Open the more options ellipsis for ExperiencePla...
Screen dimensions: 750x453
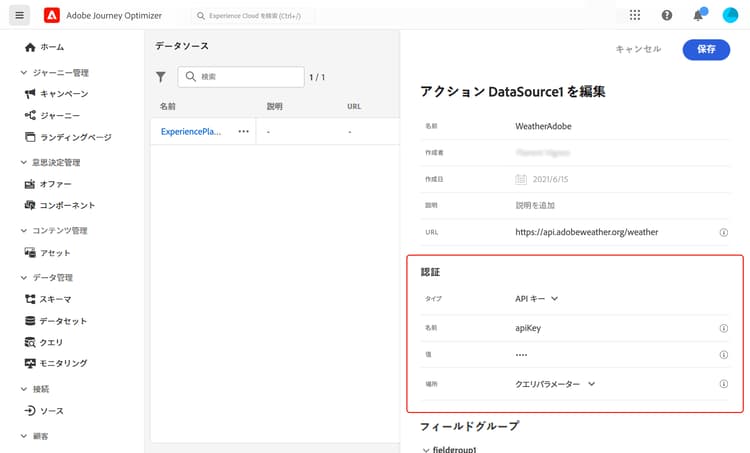243,132
